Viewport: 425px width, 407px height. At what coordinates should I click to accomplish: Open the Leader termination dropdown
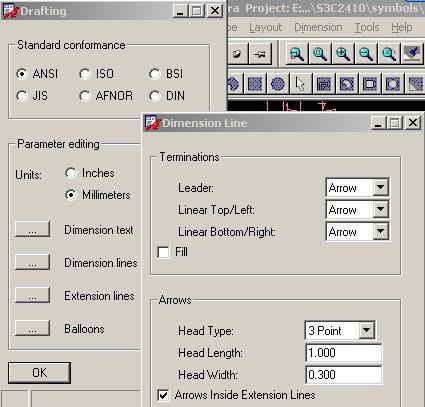coord(380,188)
